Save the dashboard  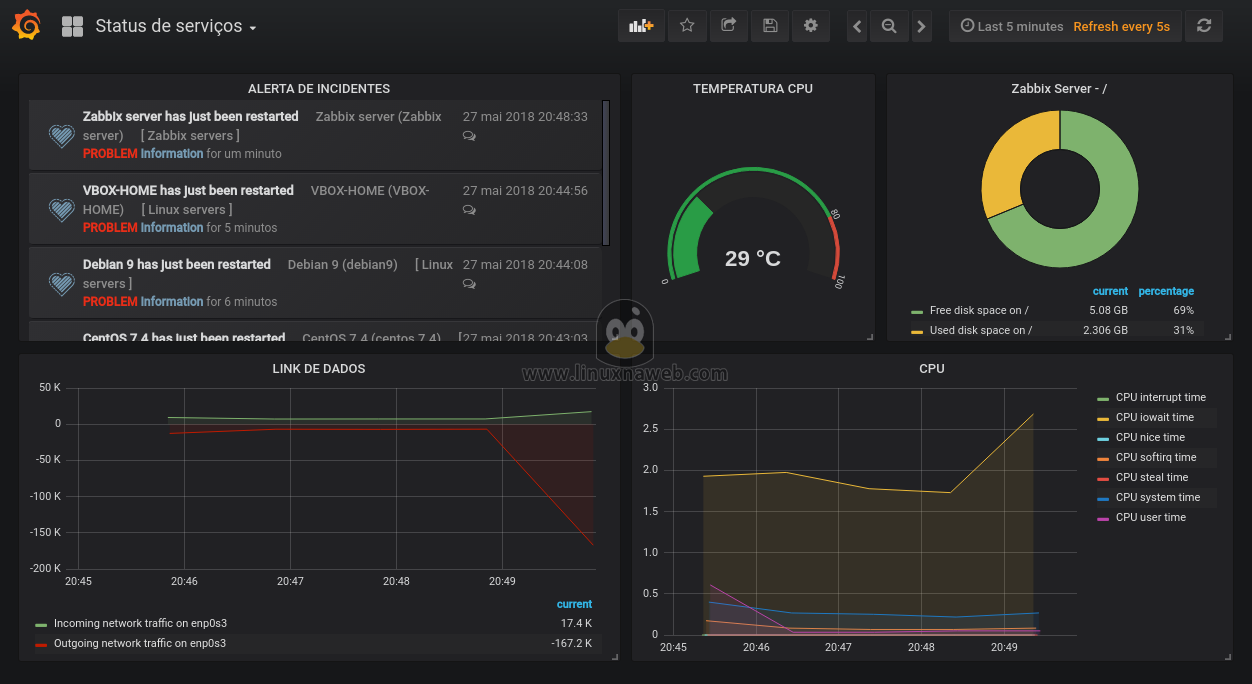[770, 26]
